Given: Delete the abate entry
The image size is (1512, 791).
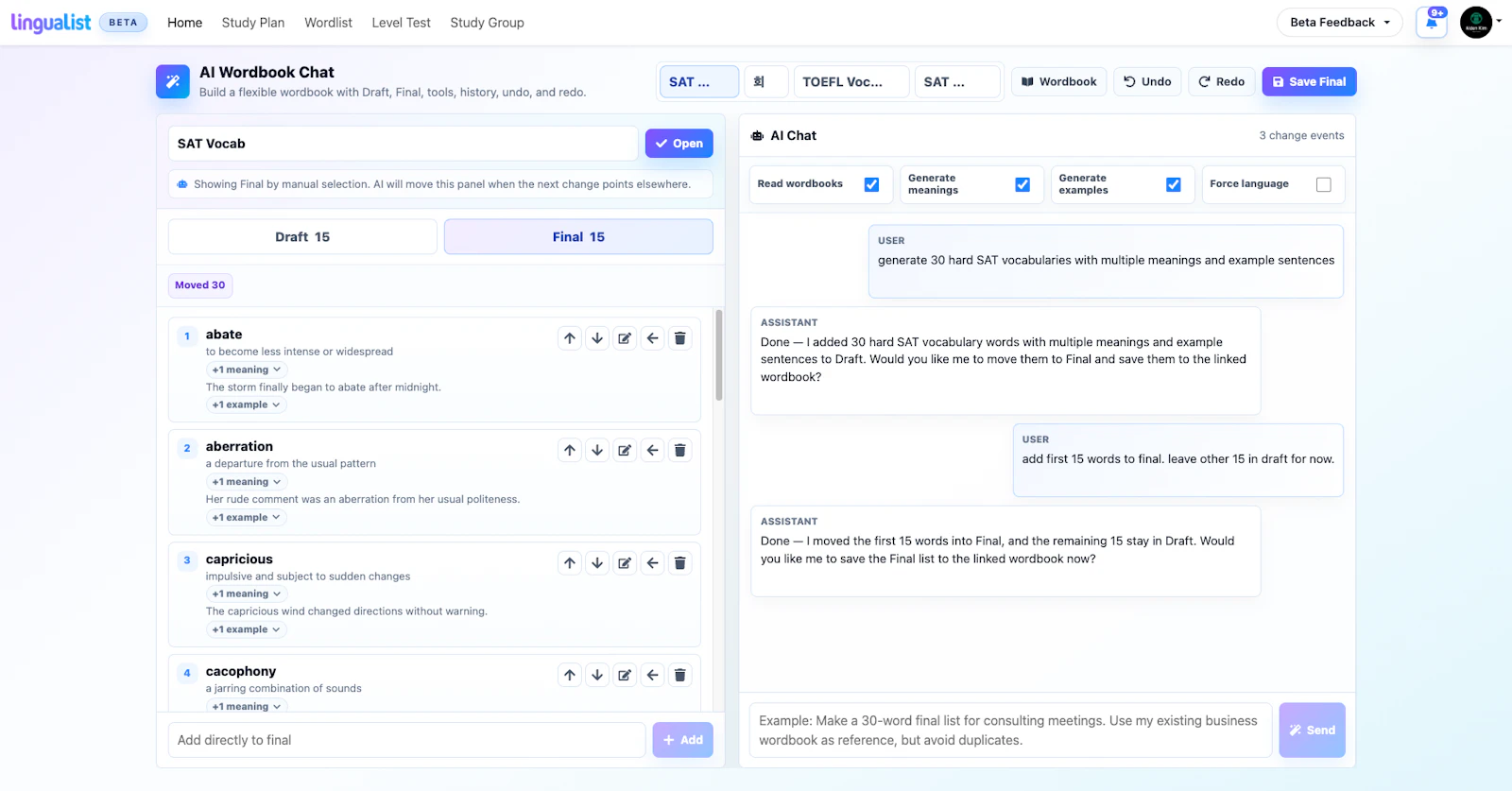Looking at the screenshot, I should click(x=679, y=338).
